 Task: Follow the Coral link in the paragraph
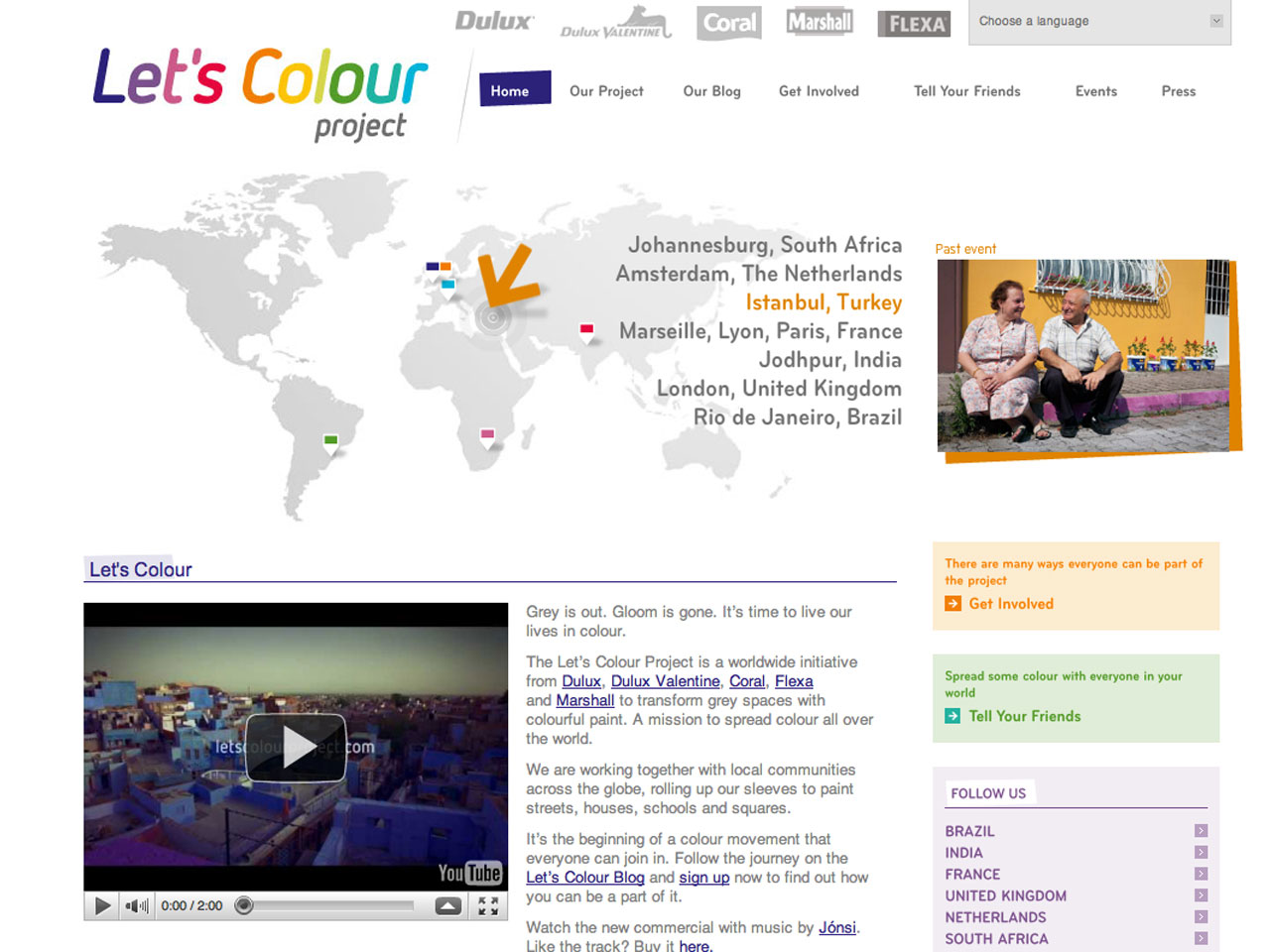[x=747, y=681]
